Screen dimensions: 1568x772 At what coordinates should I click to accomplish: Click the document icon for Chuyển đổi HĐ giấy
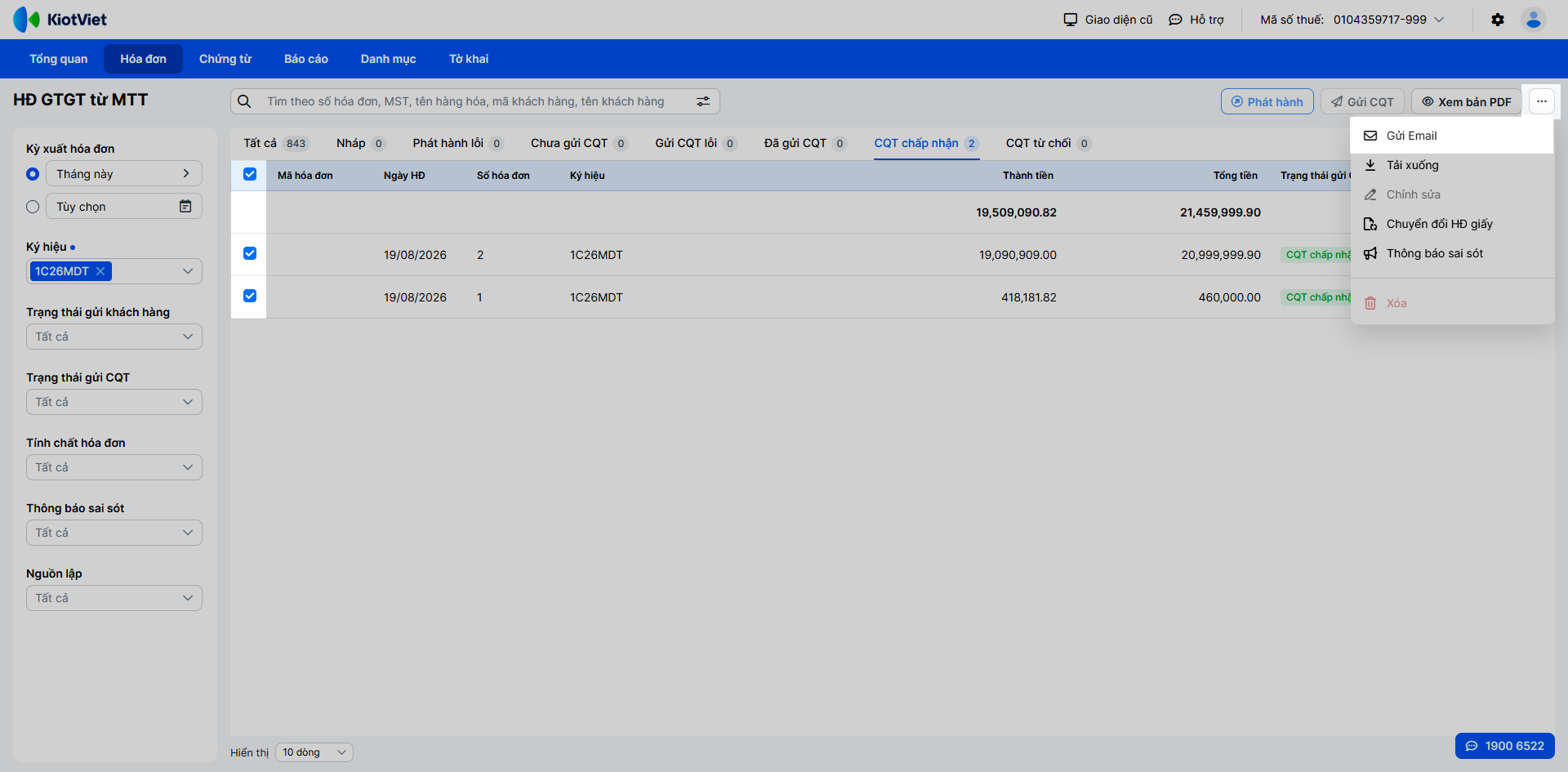[1370, 224]
